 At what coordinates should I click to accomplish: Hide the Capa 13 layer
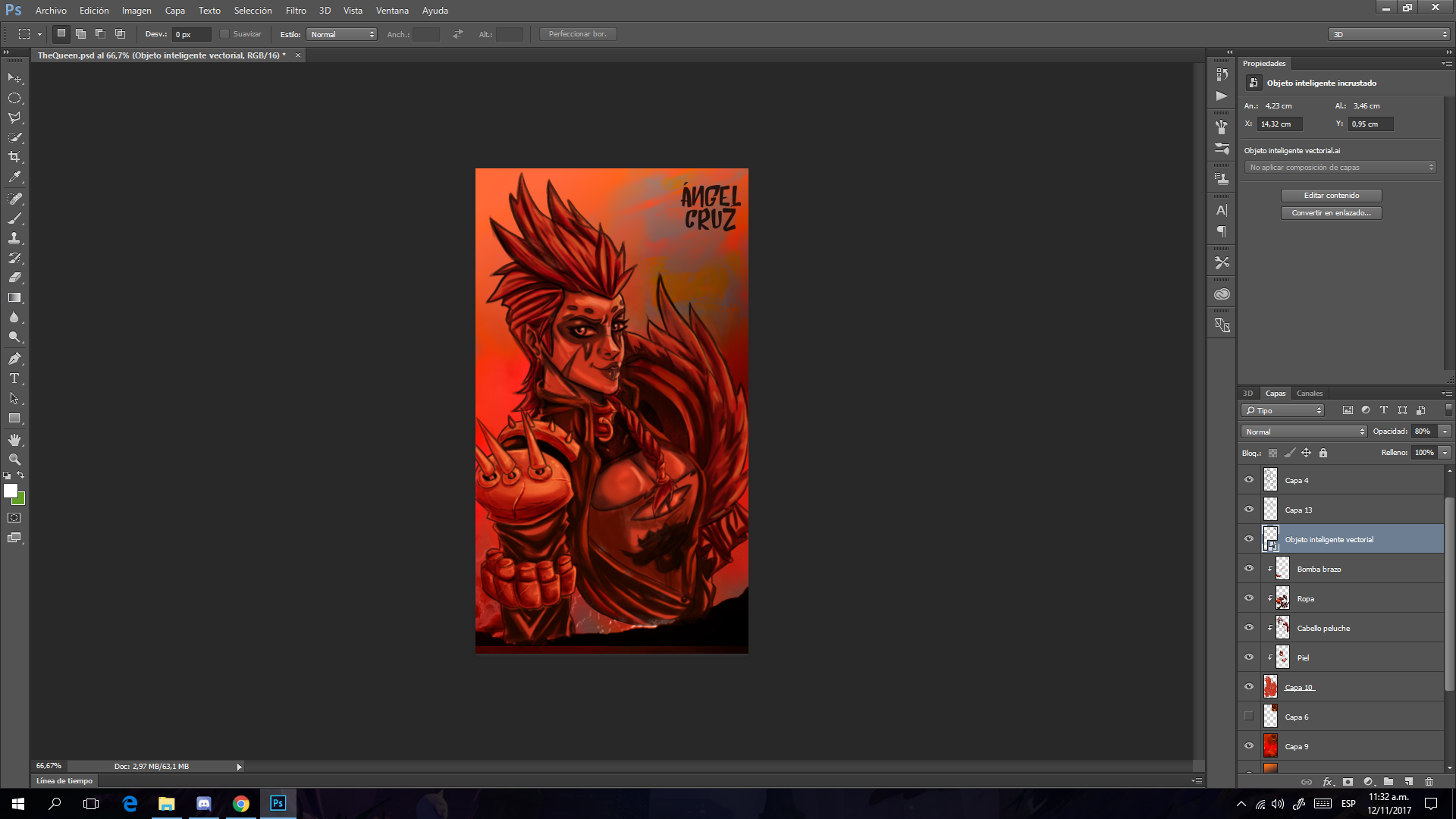pos(1249,510)
